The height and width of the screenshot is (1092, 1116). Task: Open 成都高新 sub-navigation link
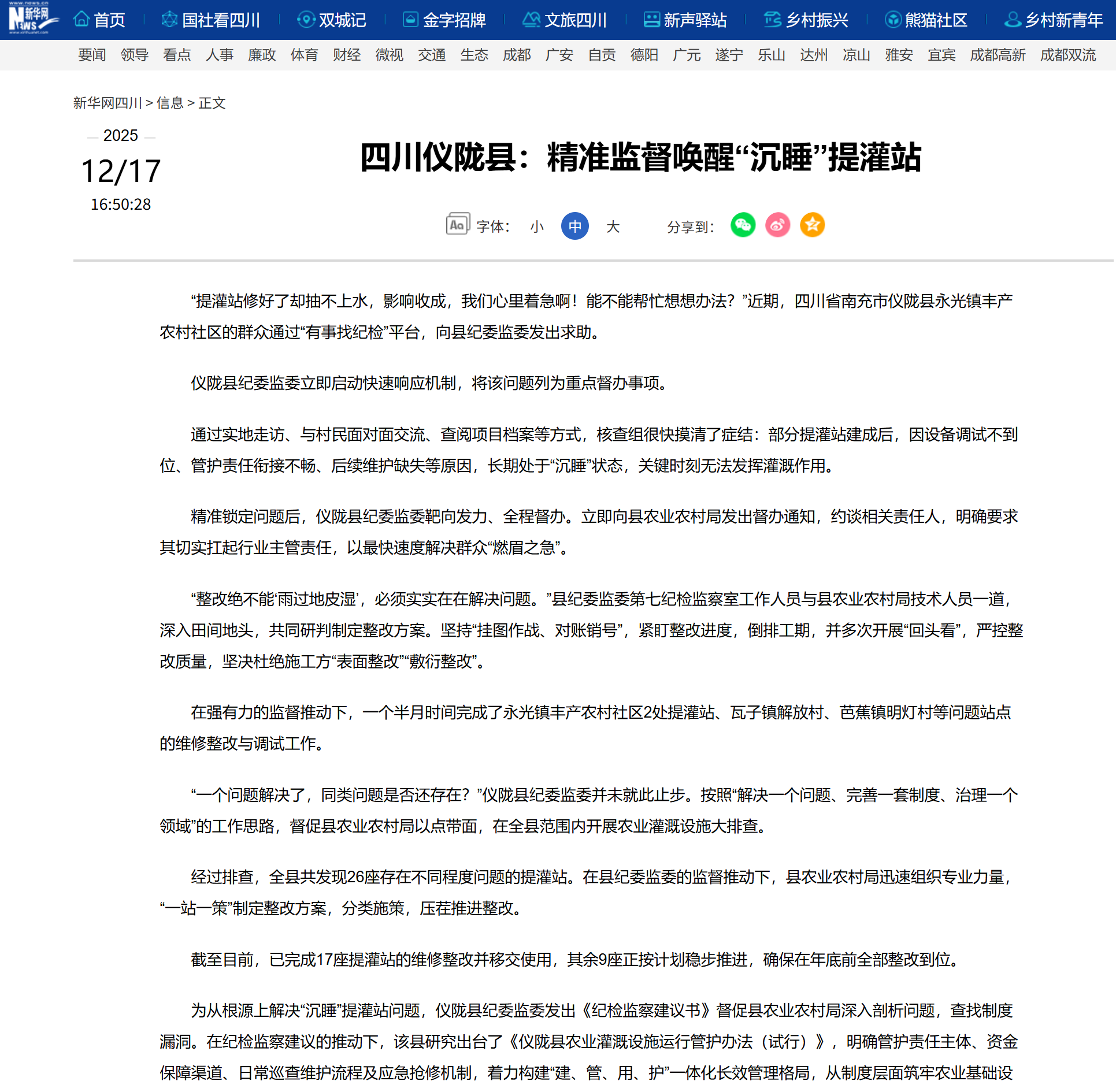point(998,55)
